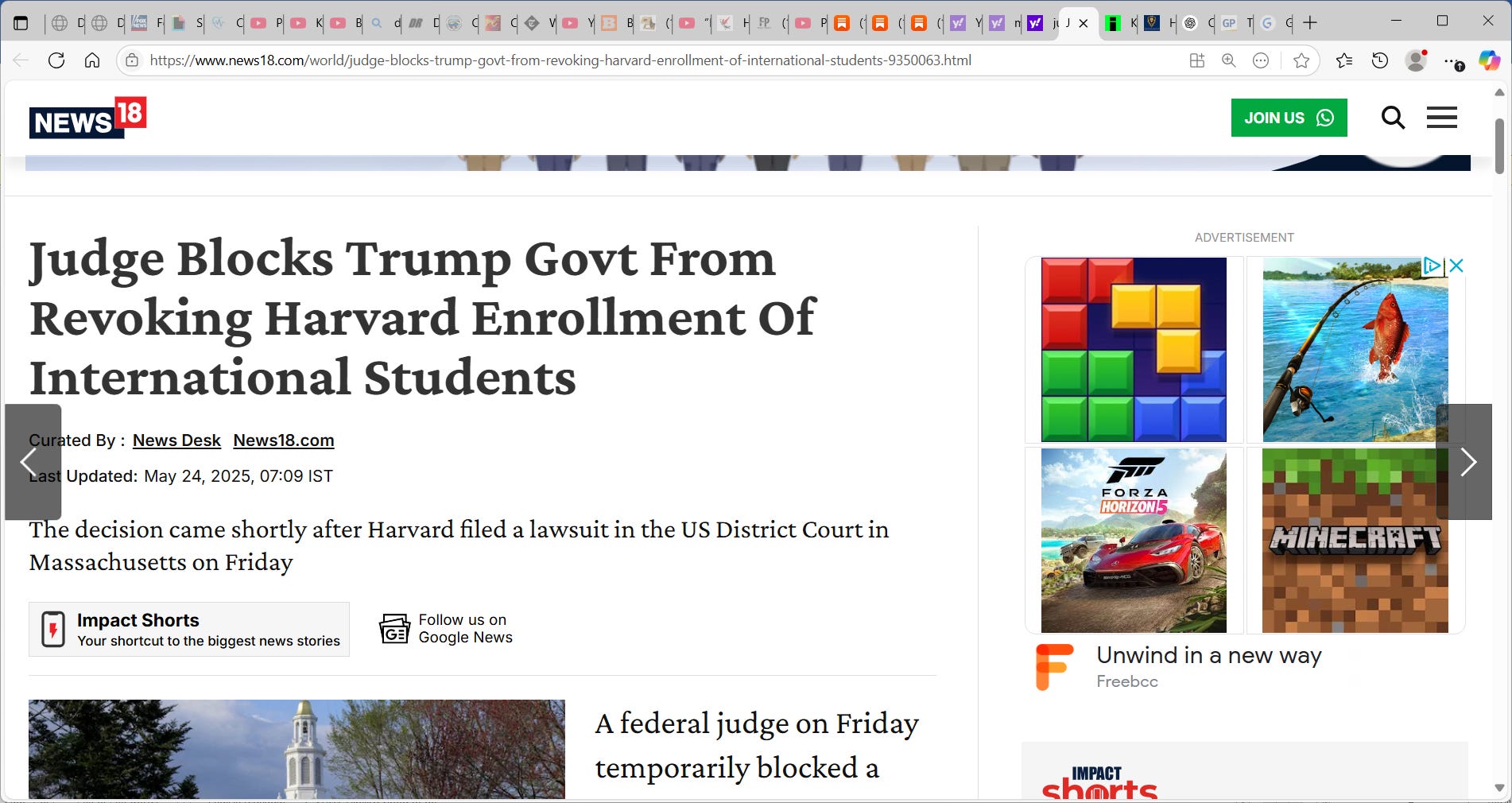
Task: Switch to the dark purple Yahoo tab
Action: coord(1041,23)
